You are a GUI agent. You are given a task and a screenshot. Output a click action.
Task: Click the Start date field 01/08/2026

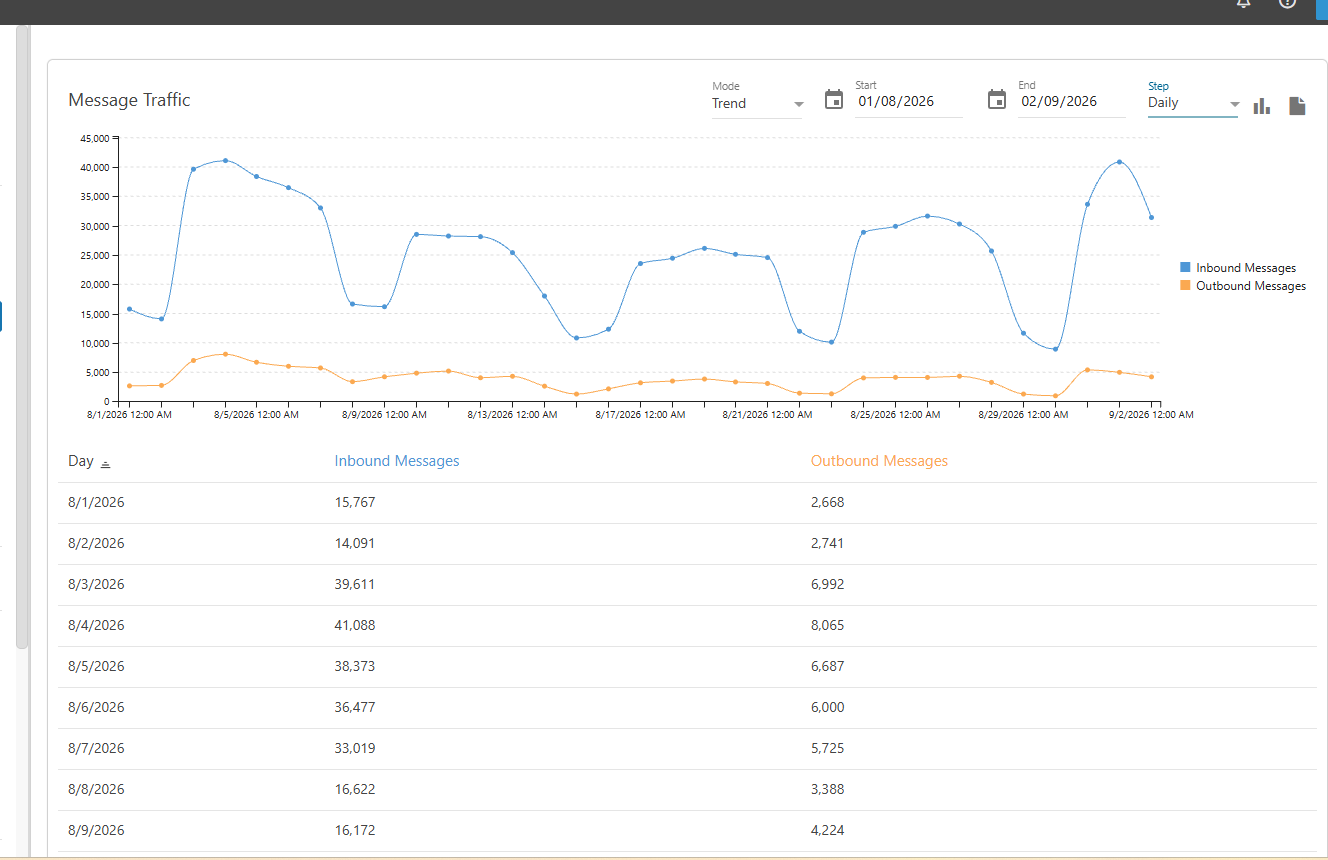(x=908, y=102)
